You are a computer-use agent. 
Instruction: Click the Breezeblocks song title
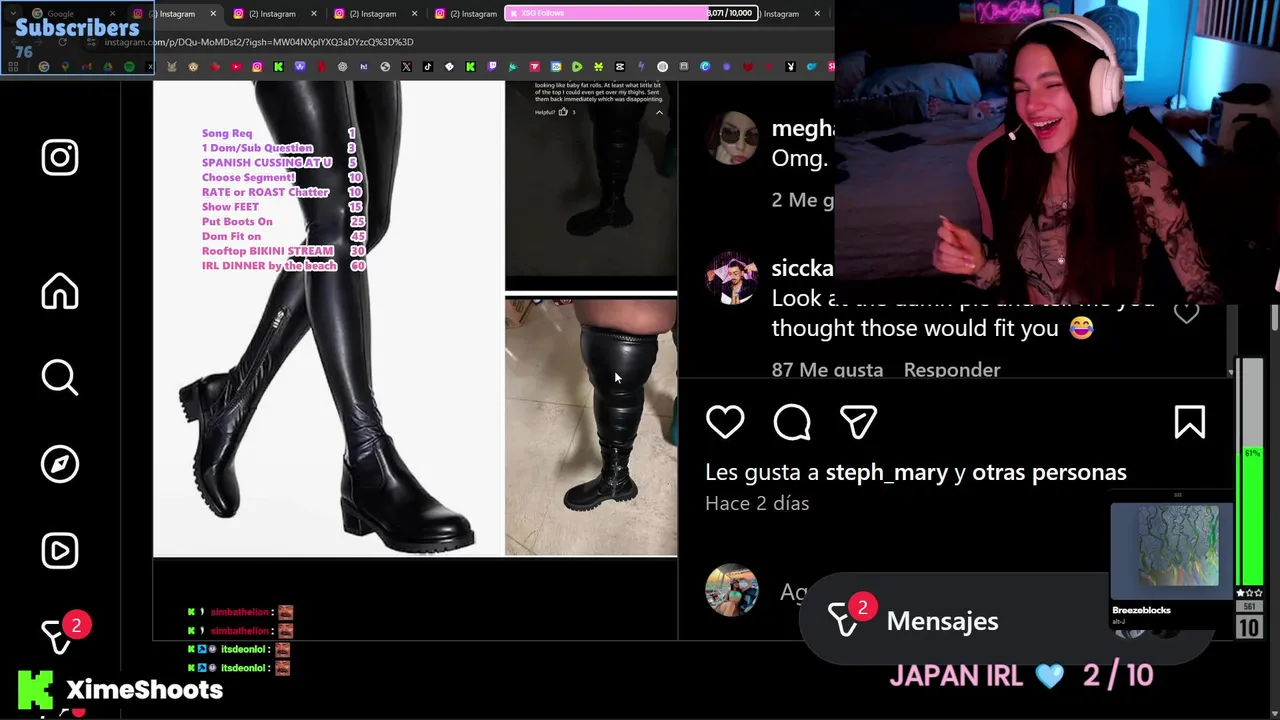(x=1141, y=610)
